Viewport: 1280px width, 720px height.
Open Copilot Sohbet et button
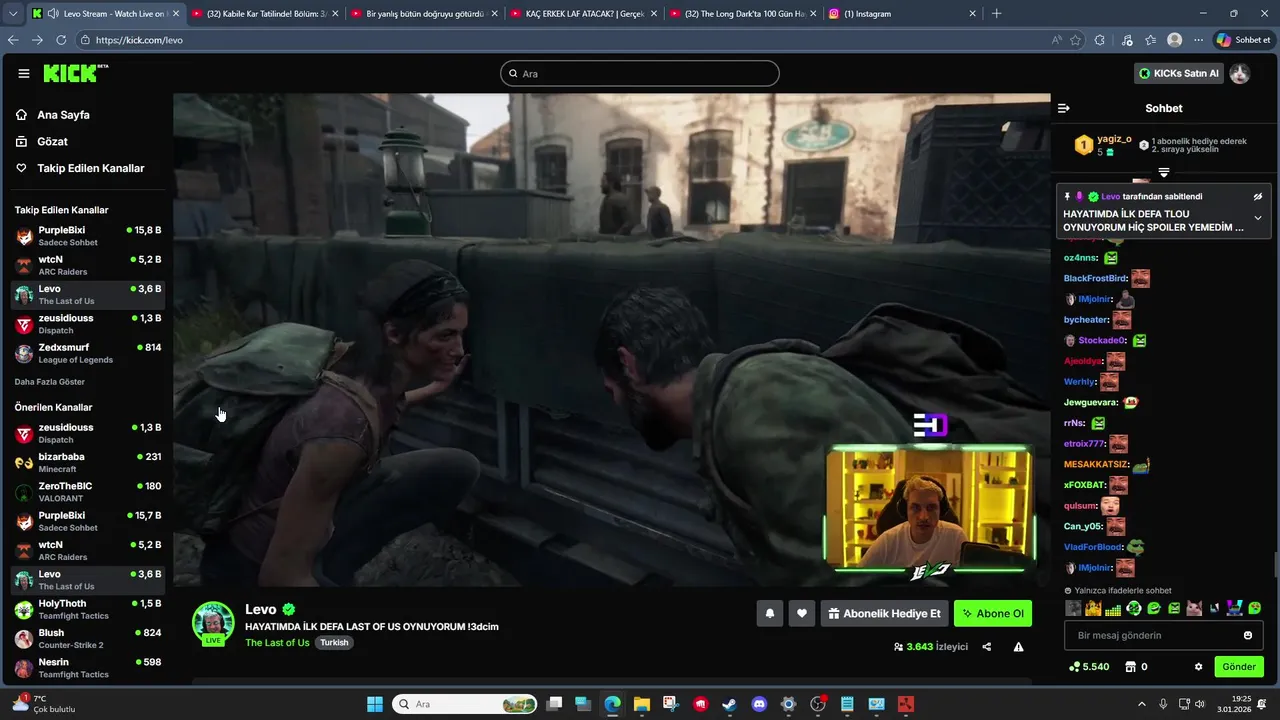(1243, 40)
